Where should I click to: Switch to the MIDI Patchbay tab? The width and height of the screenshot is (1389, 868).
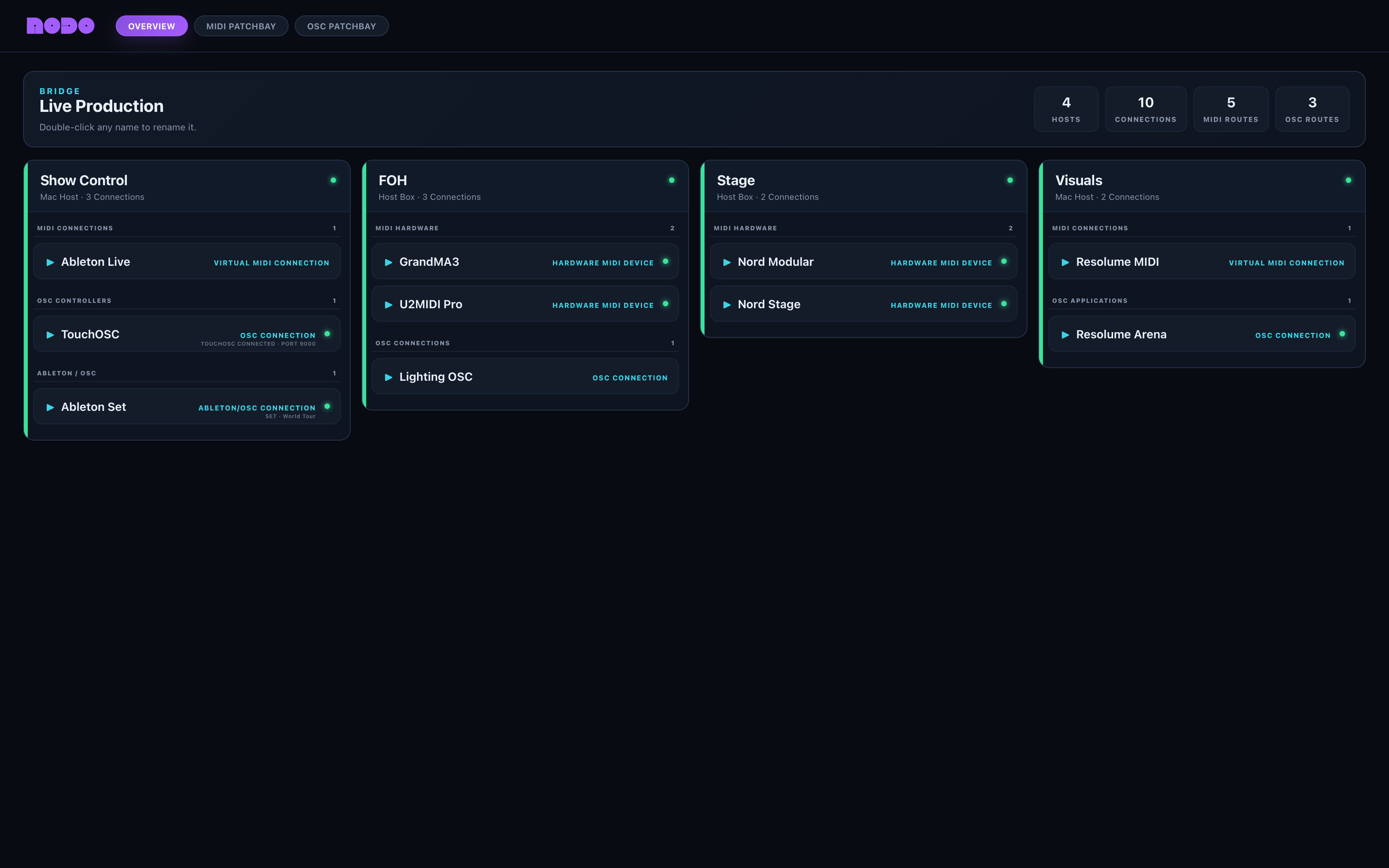point(241,26)
